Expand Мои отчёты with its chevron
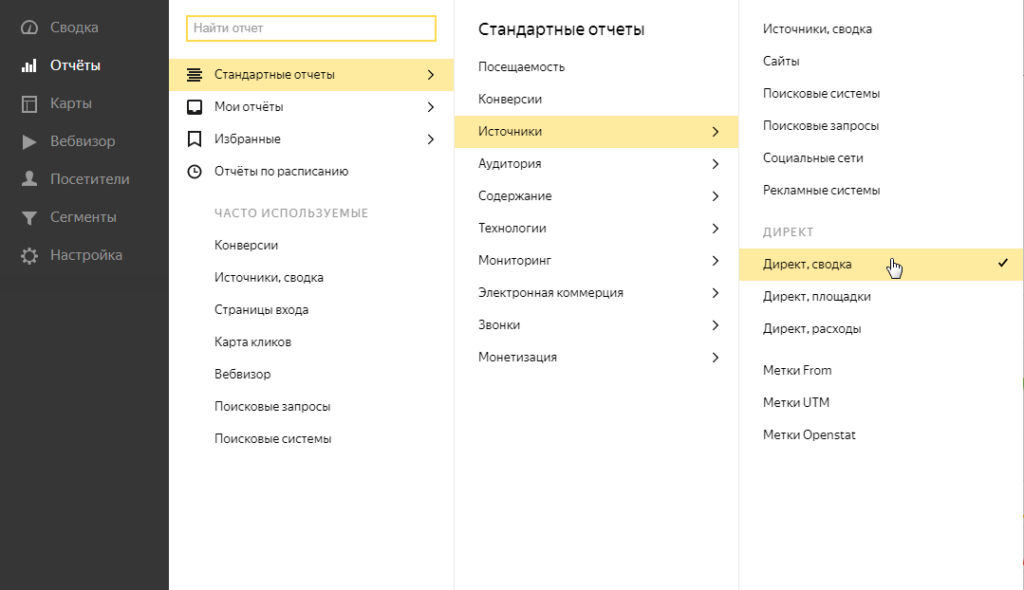Screen dimensions: 1024x590 430,107
